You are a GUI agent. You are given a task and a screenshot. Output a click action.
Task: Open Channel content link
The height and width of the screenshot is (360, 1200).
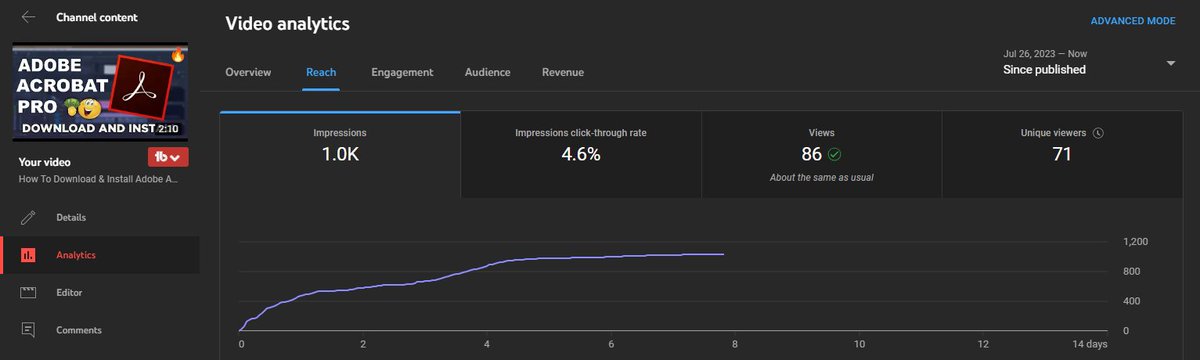click(x=97, y=18)
